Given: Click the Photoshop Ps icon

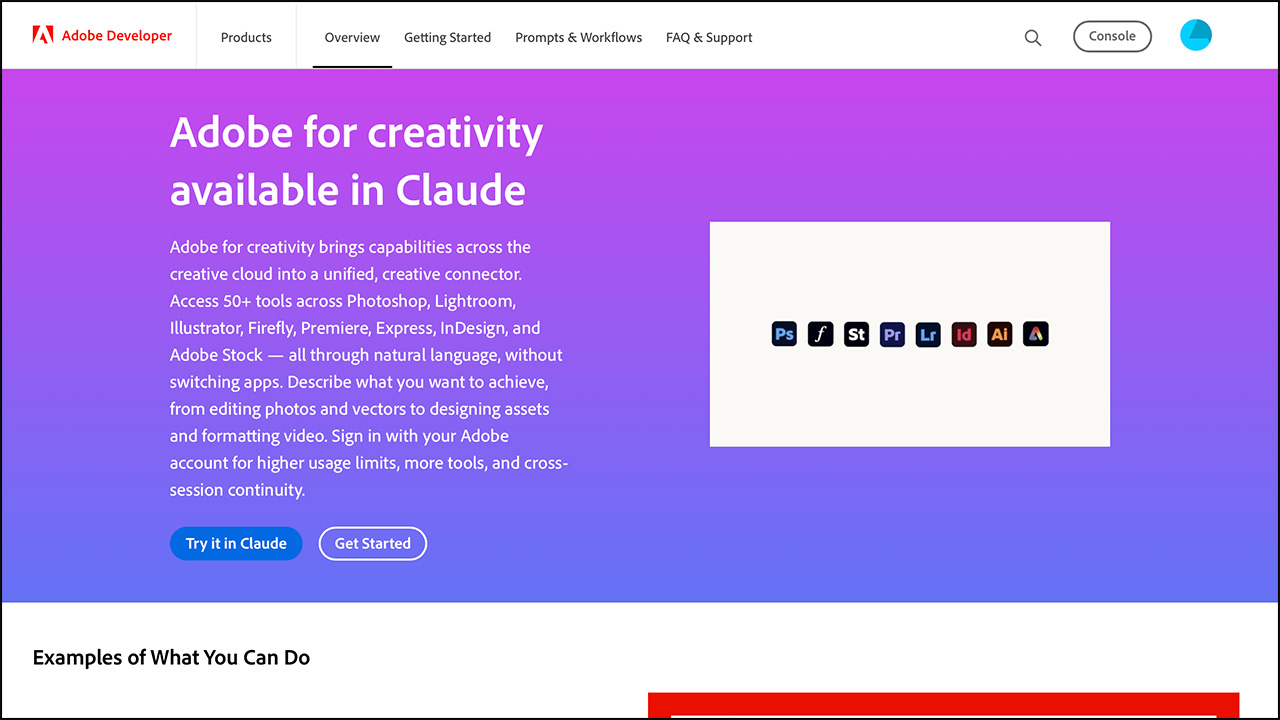Looking at the screenshot, I should 785,334.
